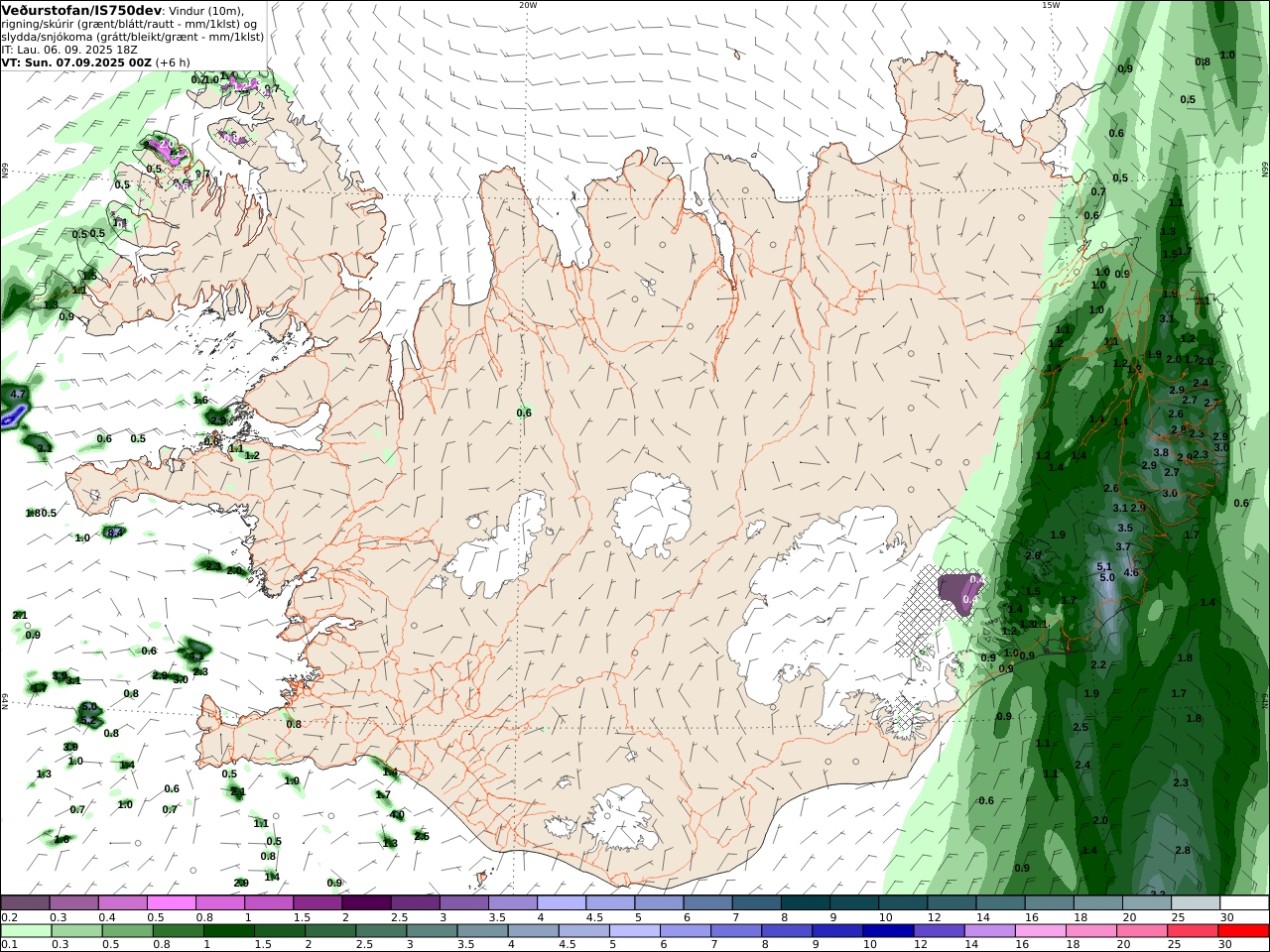Click the '0.2' label starting the upper legend
1270x952 pixels.
coord(8,918)
